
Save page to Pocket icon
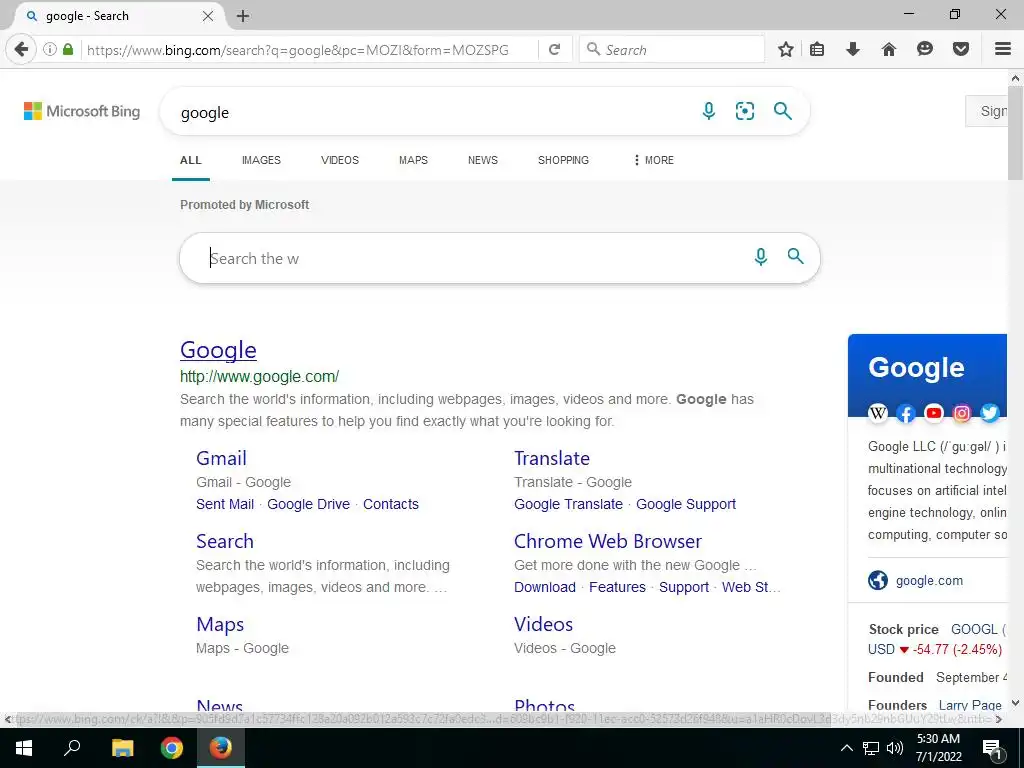point(961,49)
